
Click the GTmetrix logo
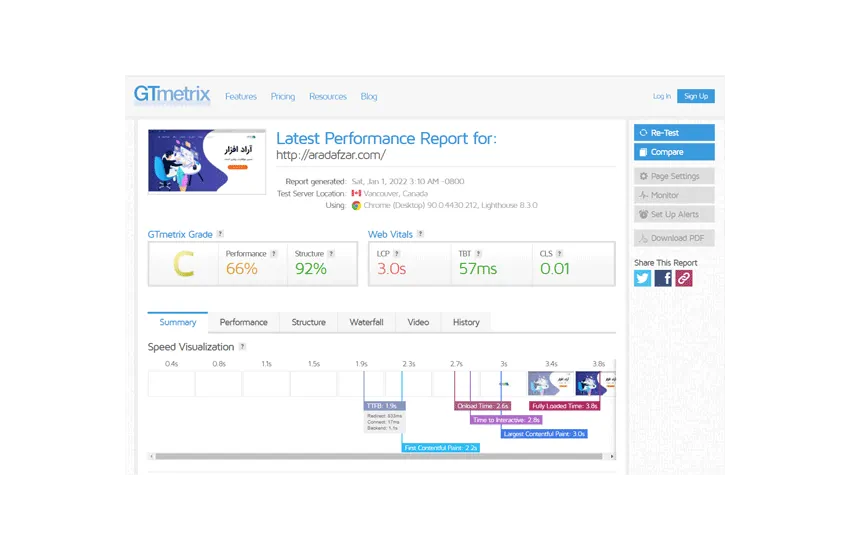pos(172,95)
